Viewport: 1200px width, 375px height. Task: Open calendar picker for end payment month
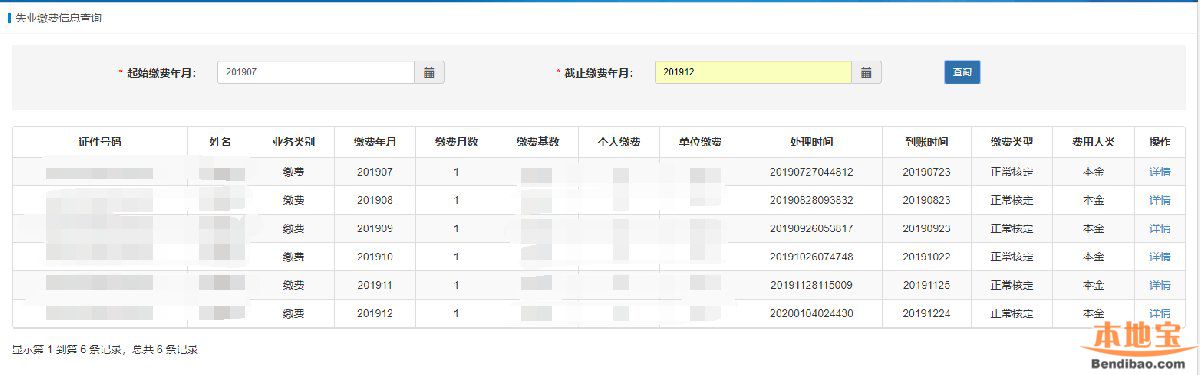tap(866, 73)
